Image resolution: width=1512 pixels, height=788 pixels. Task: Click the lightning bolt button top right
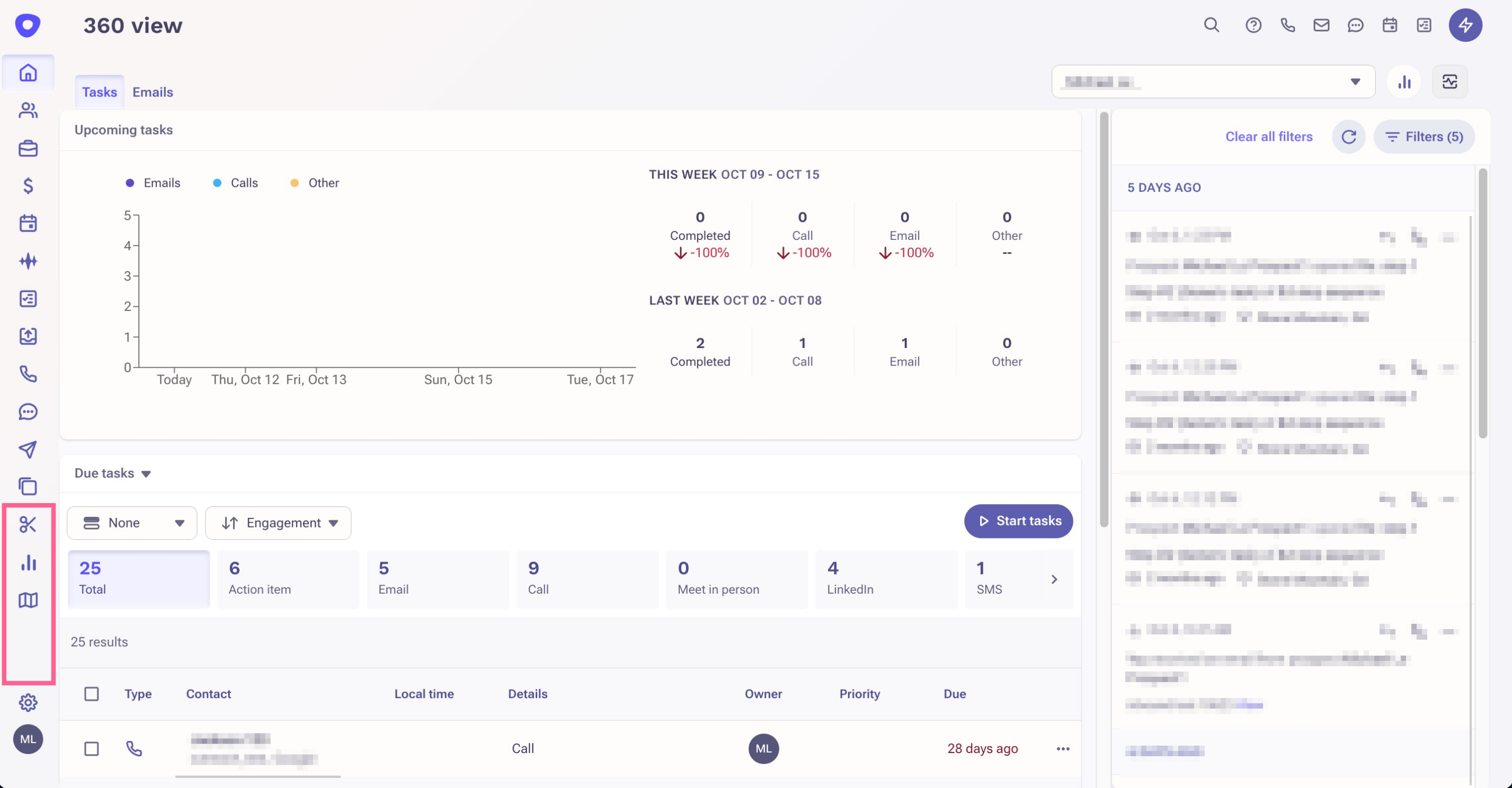1465,25
